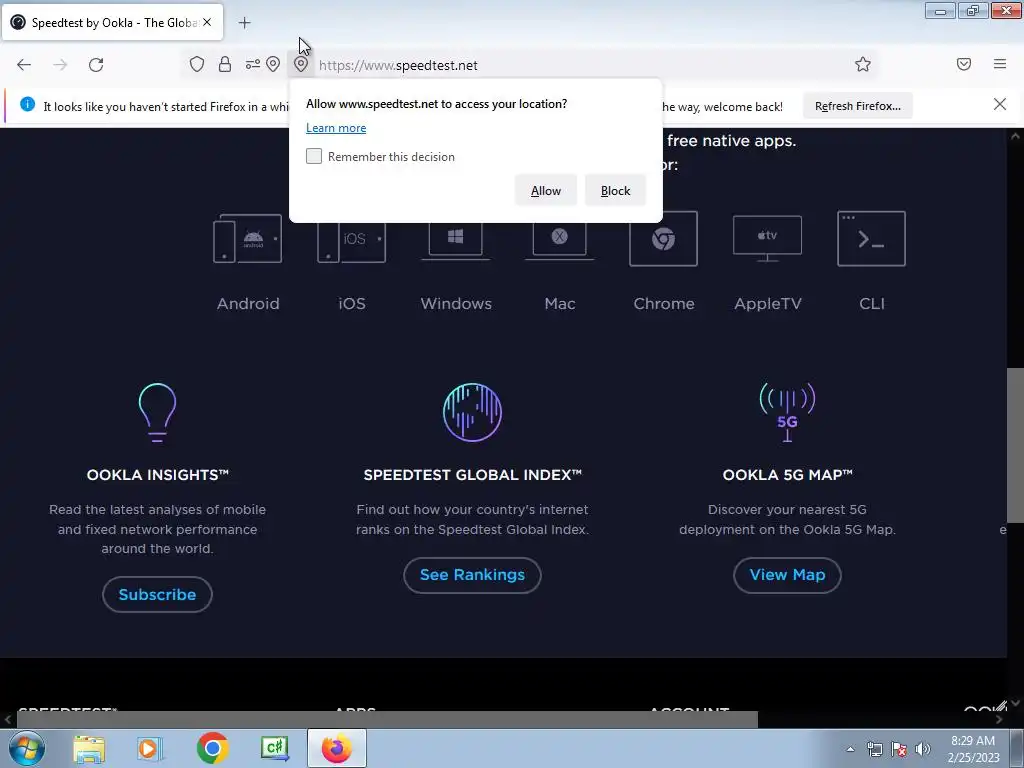
Task: Click the Android label
Action: (x=248, y=304)
